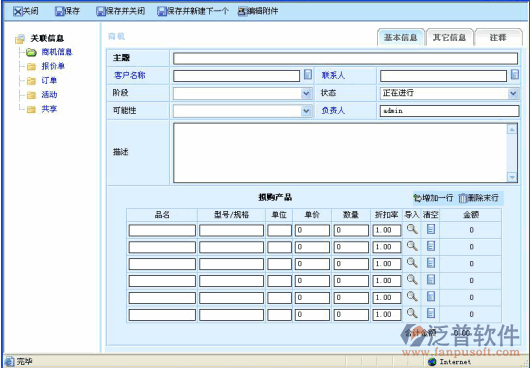530x368 pixels.
Task: Click the 联系人 lookup icon
Action: coord(514,75)
